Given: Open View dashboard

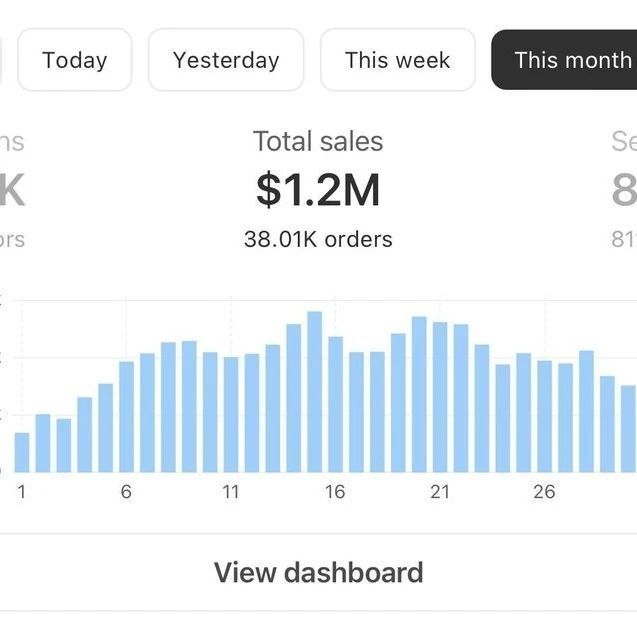Looking at the screenshot, I should pyautogui.click(x=318, y=573).
